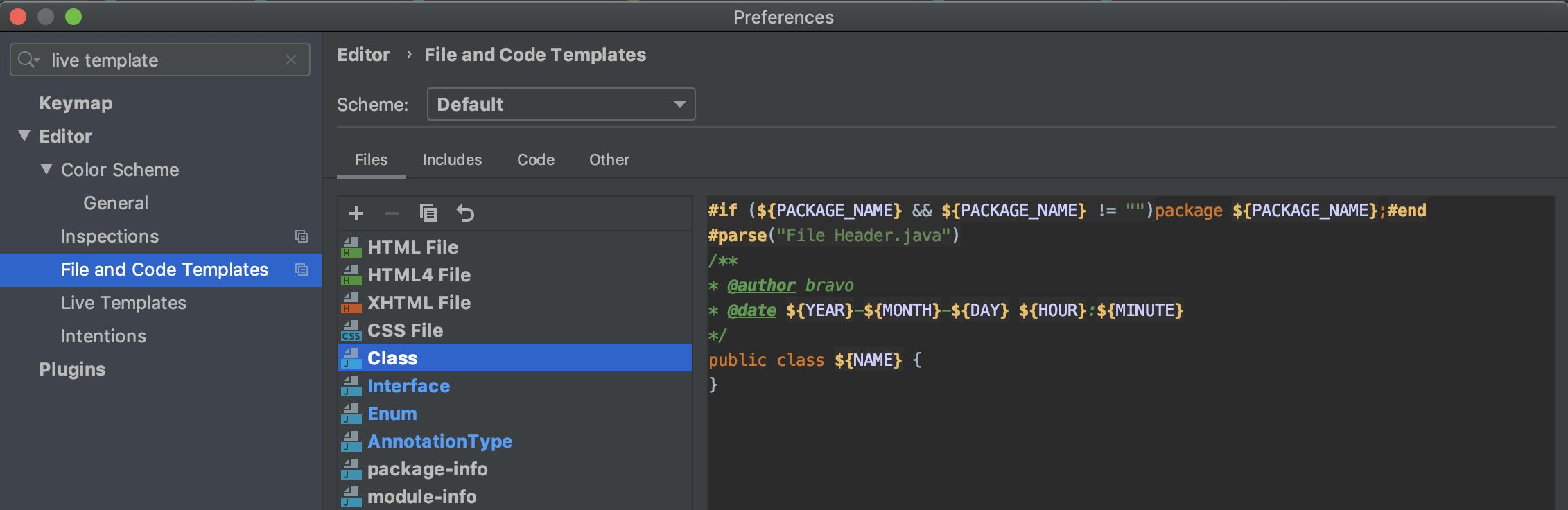Image resolution: width=1568 pixels, height=510 pixels.
Task: Collapse the Color Scheme tree node
Action: pyautogui.click(x=46, y=169)
